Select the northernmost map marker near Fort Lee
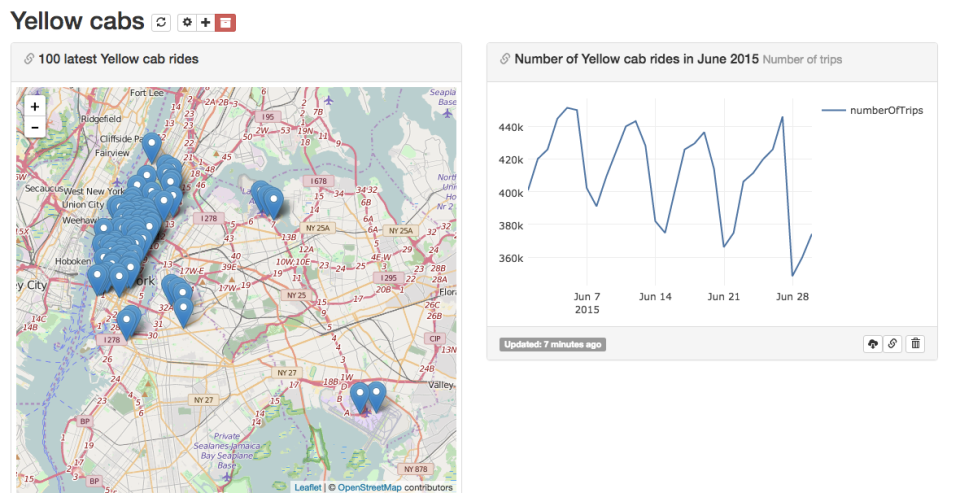960x493 pixels. pyautogui.click(x=152, y=145)
